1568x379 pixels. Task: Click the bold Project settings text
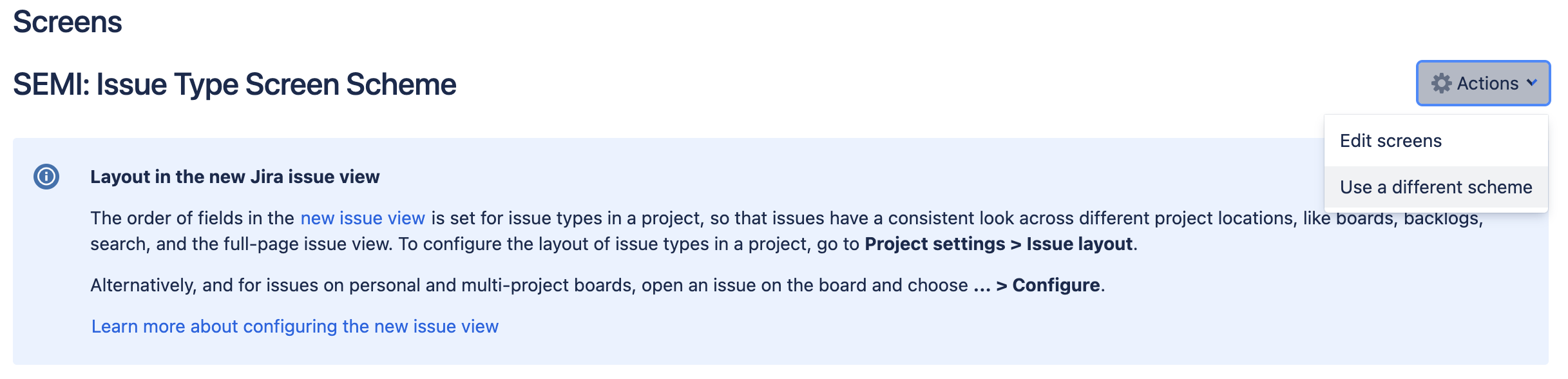coord(934,244)
